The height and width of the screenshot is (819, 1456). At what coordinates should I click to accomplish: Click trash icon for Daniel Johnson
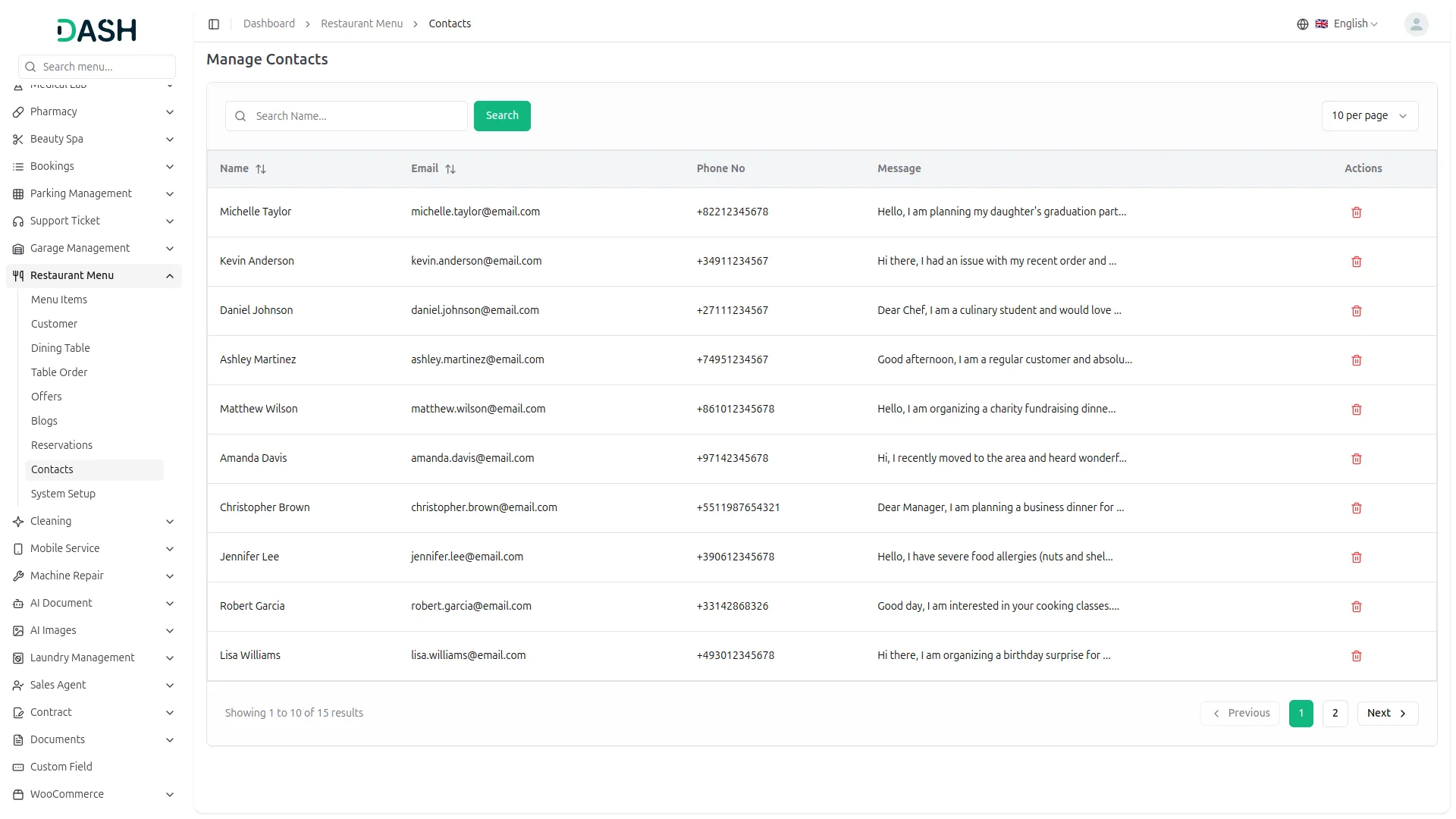(1356, 311)
